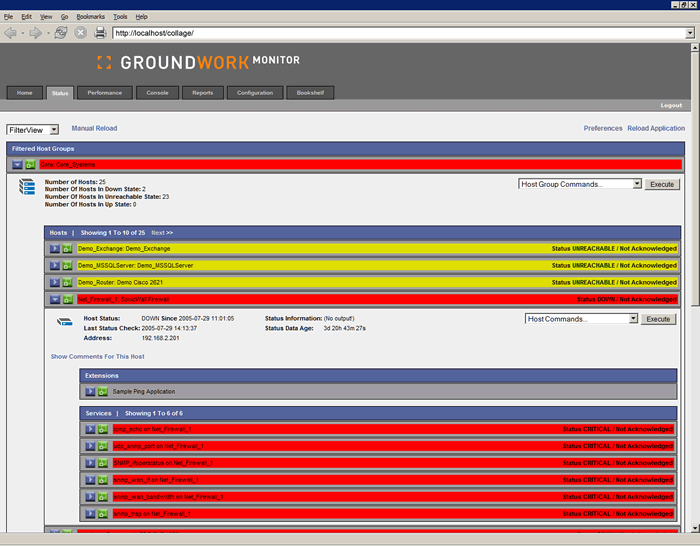Click green icon on udp_snmp_port service row
Image resolution: width=700 pixels, height=546 pixels.
[103, 446]
